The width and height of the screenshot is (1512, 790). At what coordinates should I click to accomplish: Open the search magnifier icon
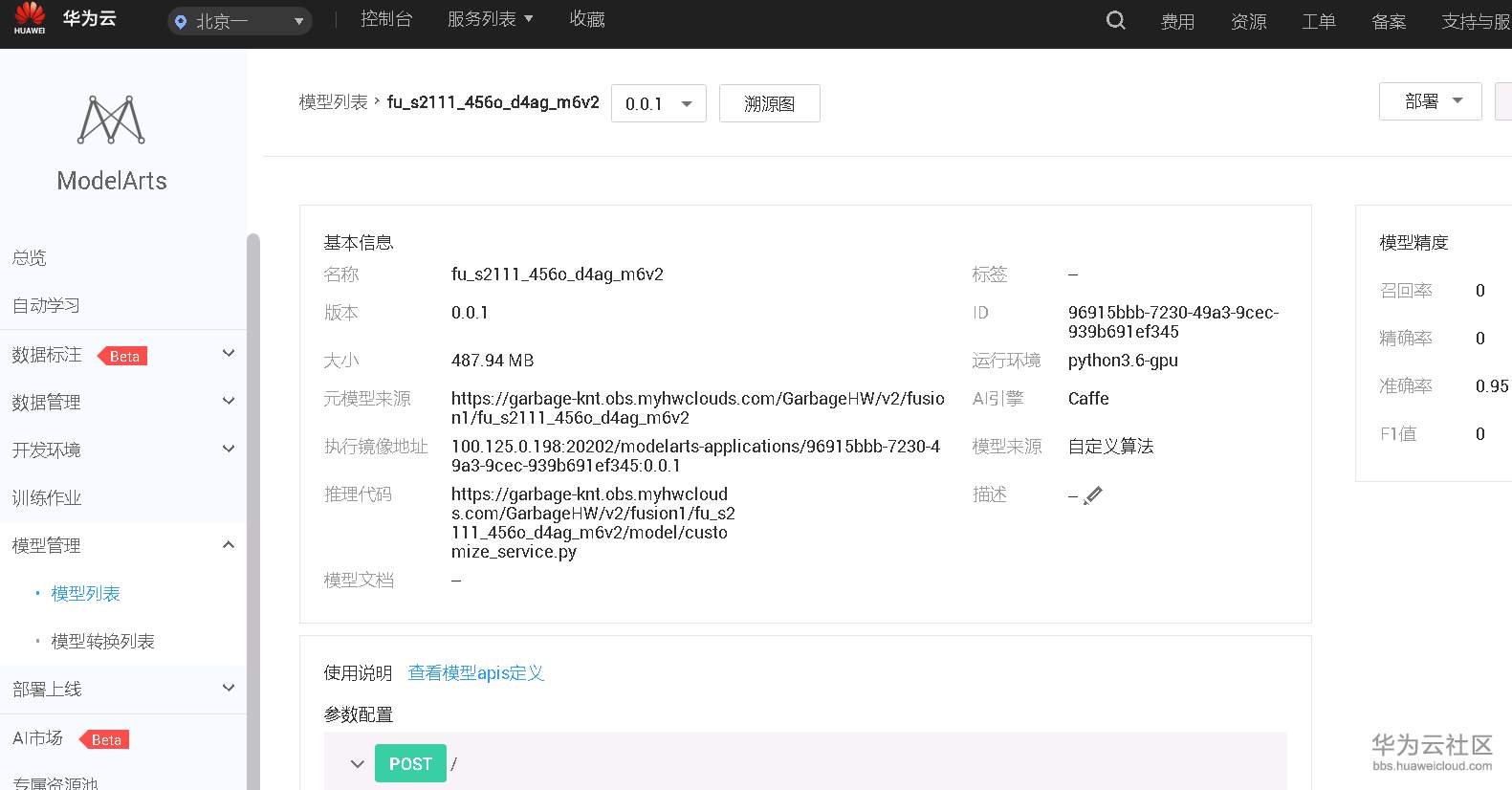click(1115, 20)
